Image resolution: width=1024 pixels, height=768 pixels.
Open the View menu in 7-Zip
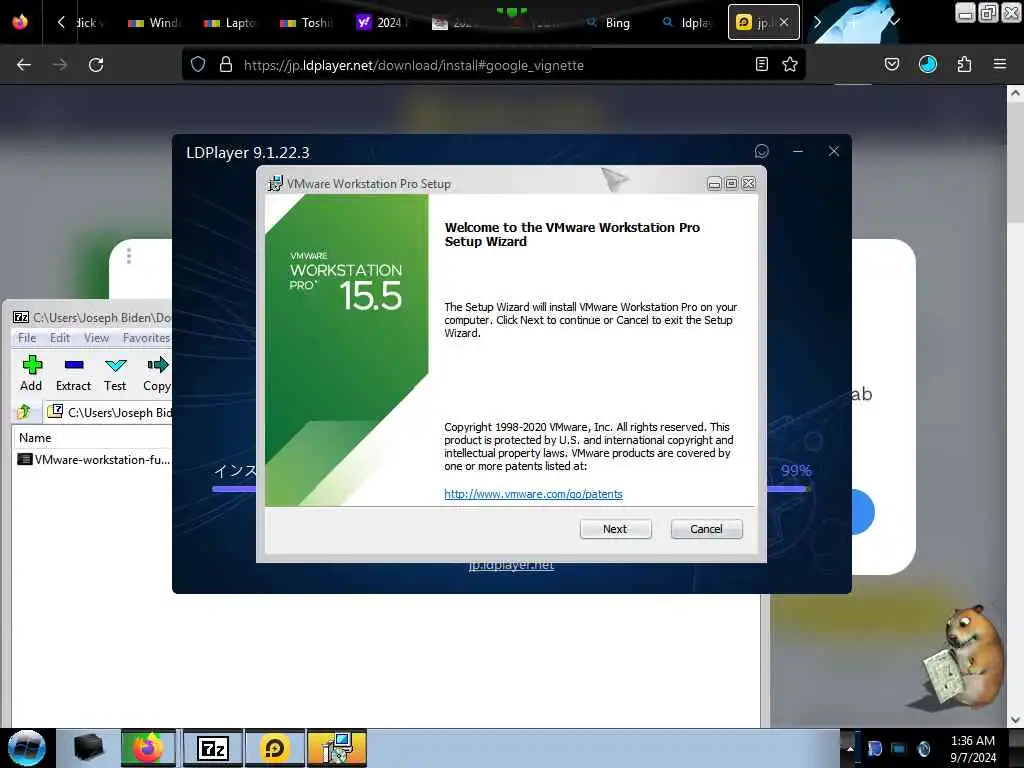coord(96,338)
